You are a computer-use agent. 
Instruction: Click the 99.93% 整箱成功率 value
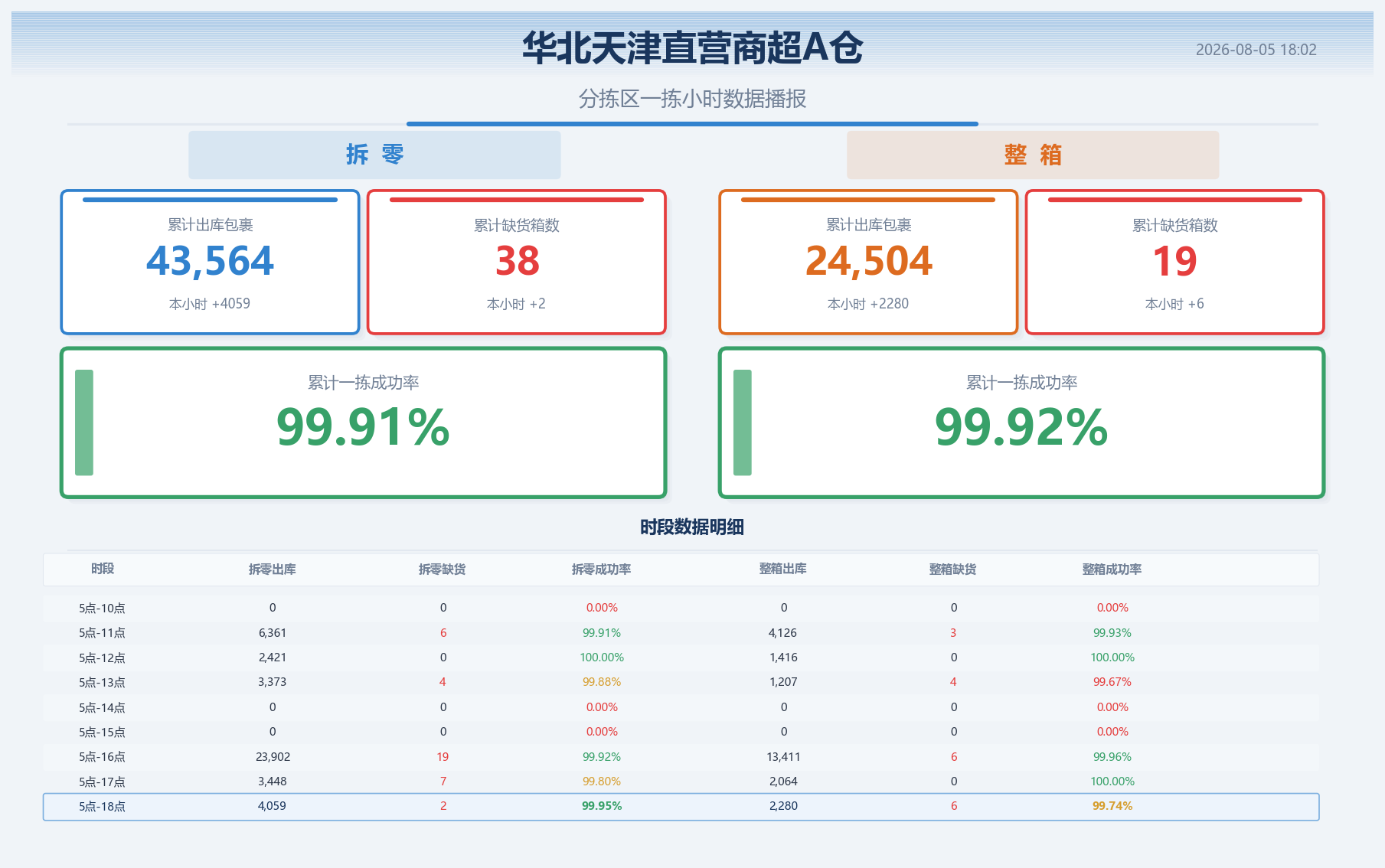(x=1112, y=633)
